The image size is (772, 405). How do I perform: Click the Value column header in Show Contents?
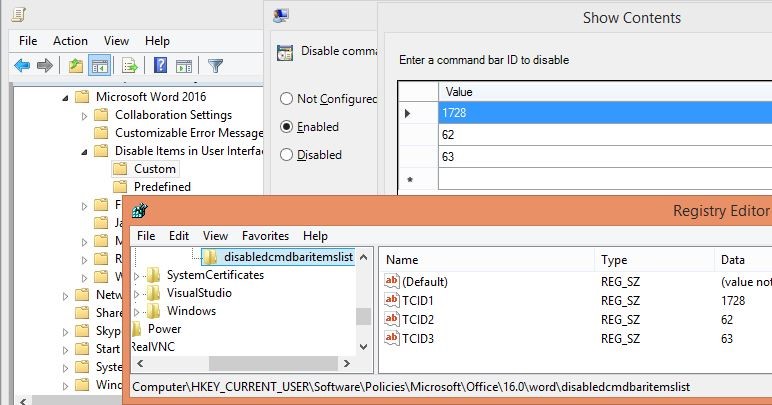pyautogui.click(x=605, y=92)
